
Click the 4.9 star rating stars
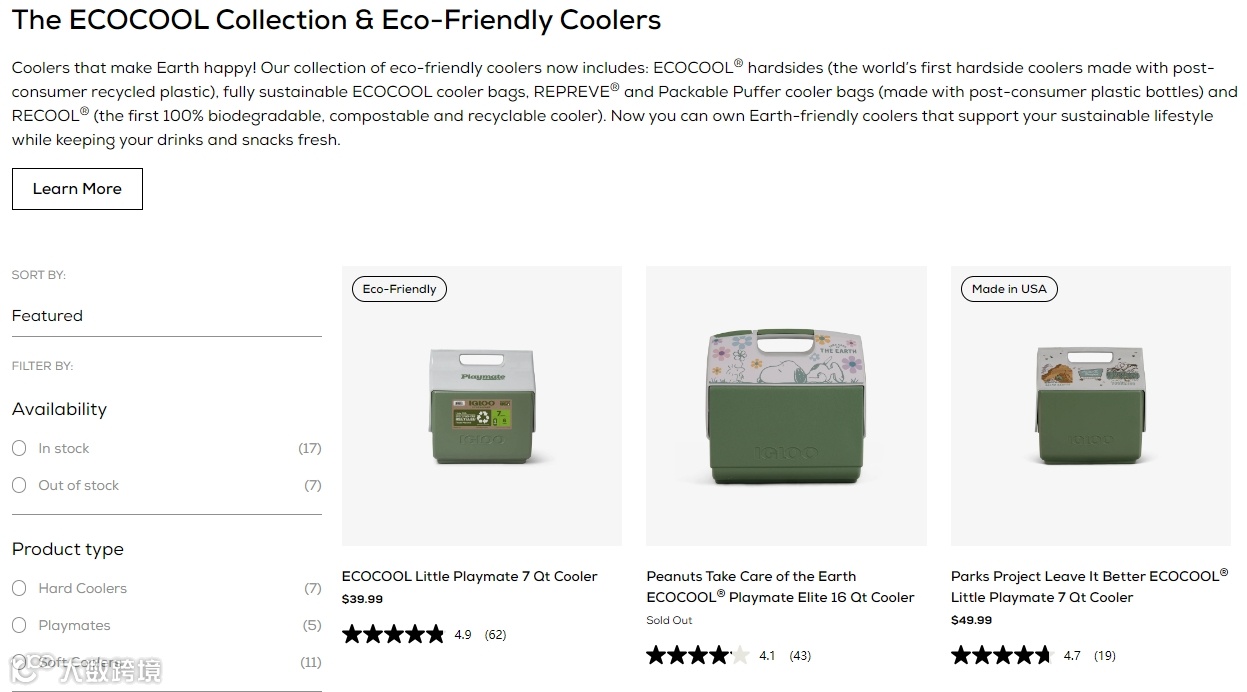tap(393, 634)
